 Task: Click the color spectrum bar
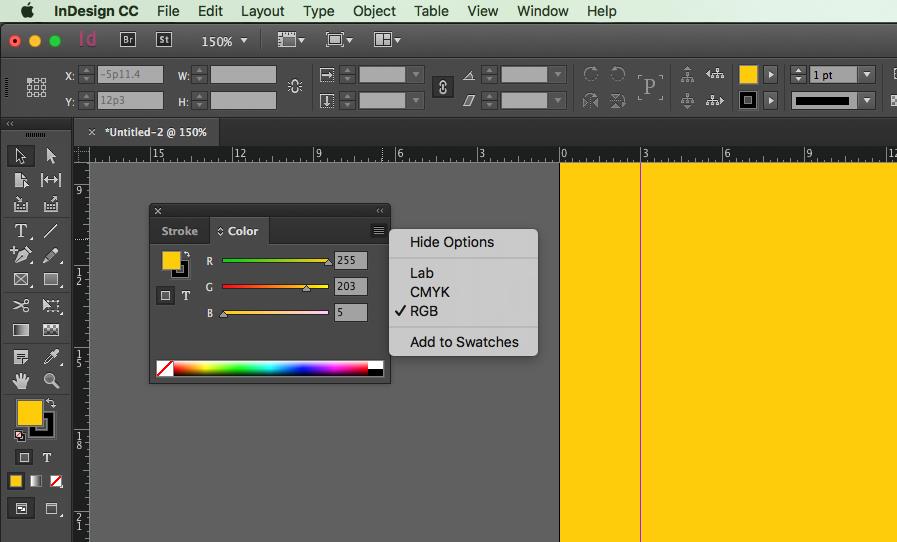tap(270, 369)
